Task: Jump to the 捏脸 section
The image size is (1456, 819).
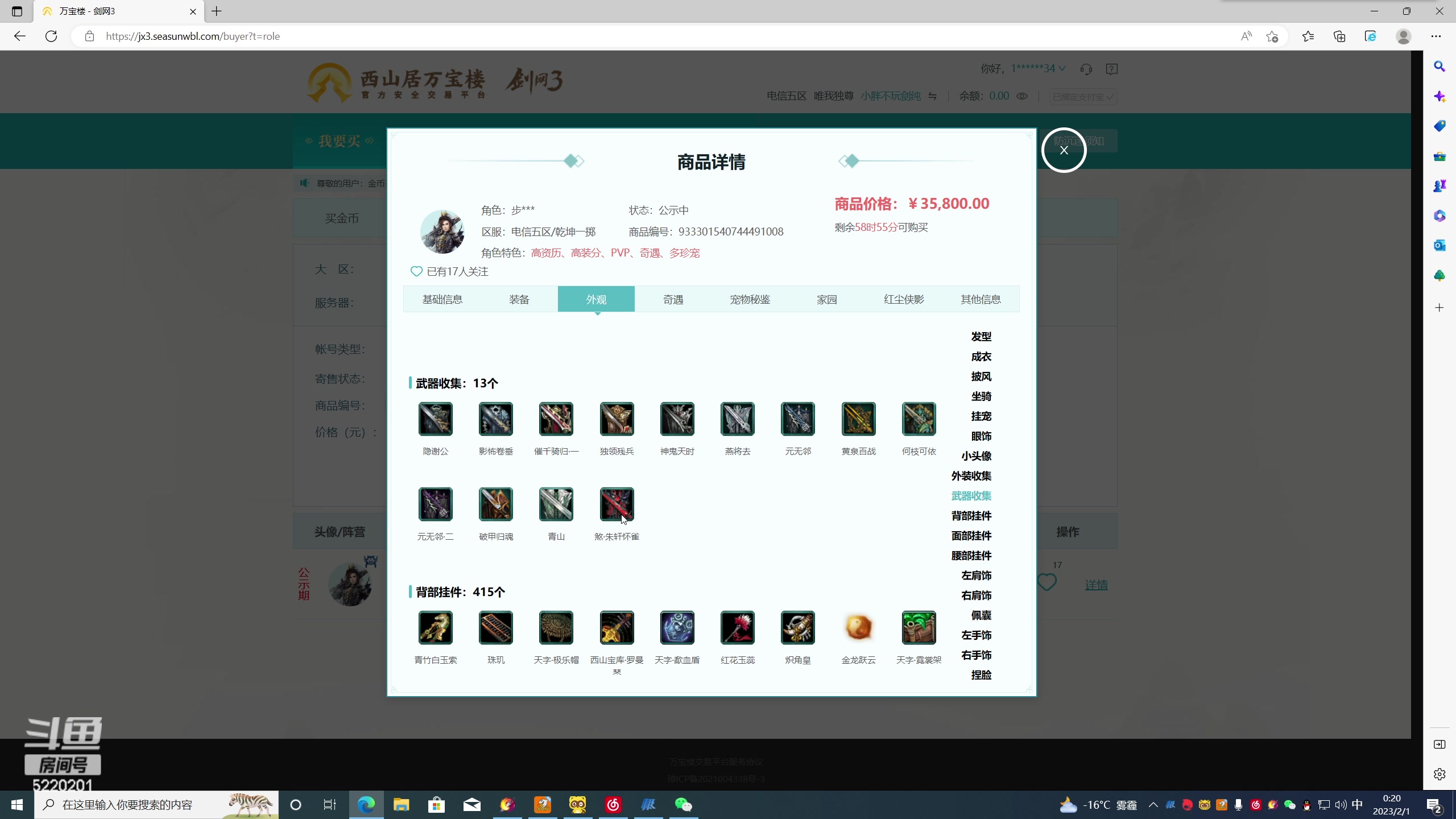Action: click(981, 675)
